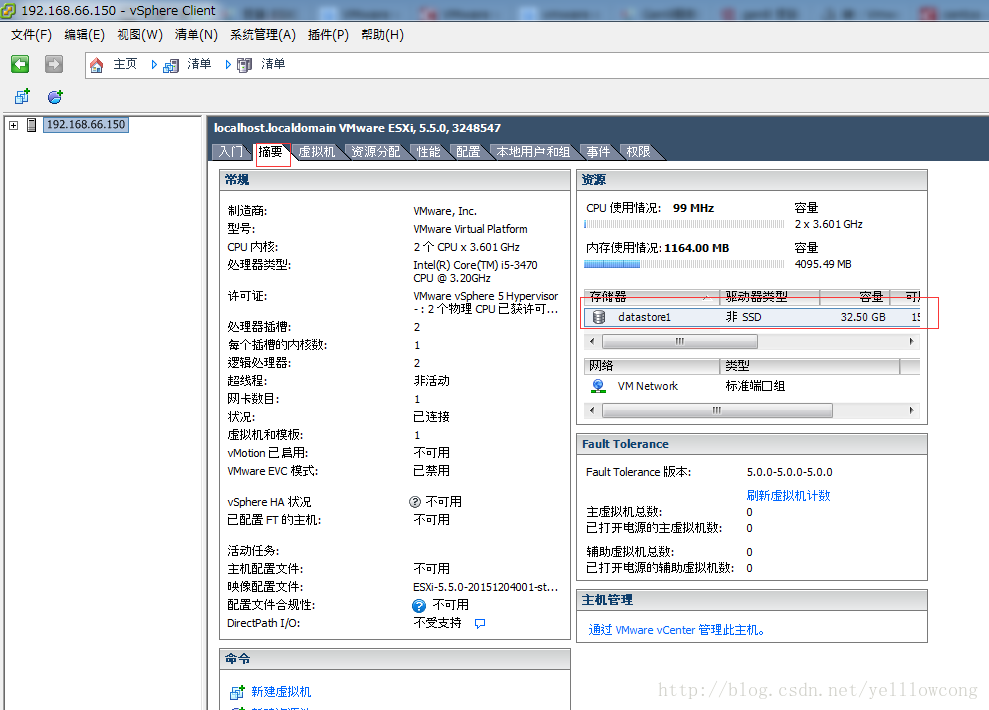Switch to the 本地用户和组 tab
Viewport: 989px width, 710px height.
[x=533, y=152]
